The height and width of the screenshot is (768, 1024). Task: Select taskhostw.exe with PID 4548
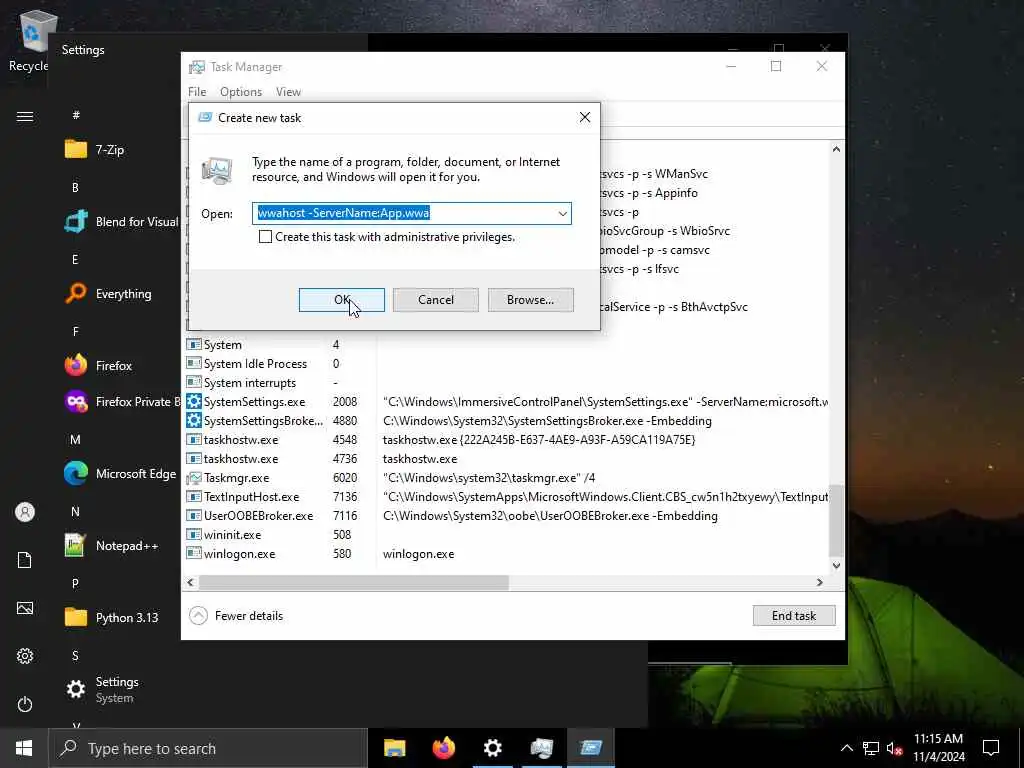click(x=507, y=440)
